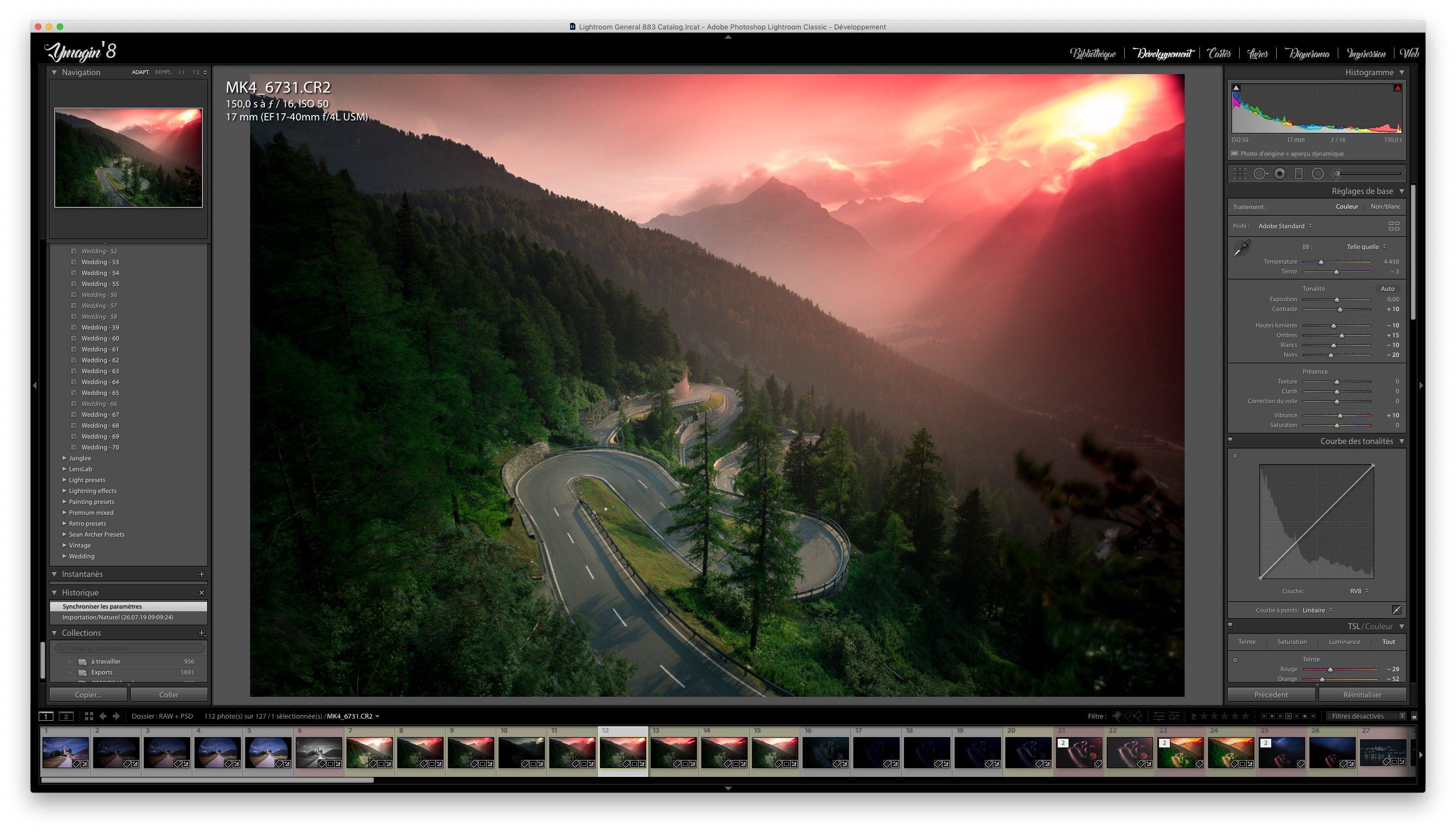Viewport: 1456px width, 833px height.
Task: Switch to the Bibliothèque module
Action: tap(1092, 53)
